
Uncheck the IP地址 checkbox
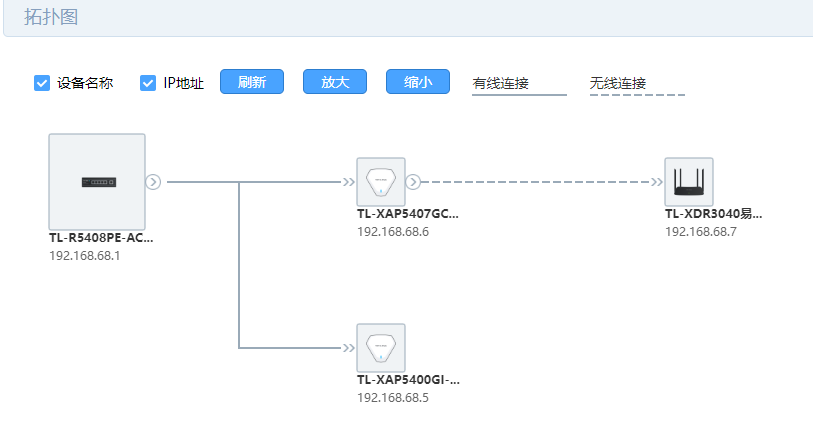148,83
